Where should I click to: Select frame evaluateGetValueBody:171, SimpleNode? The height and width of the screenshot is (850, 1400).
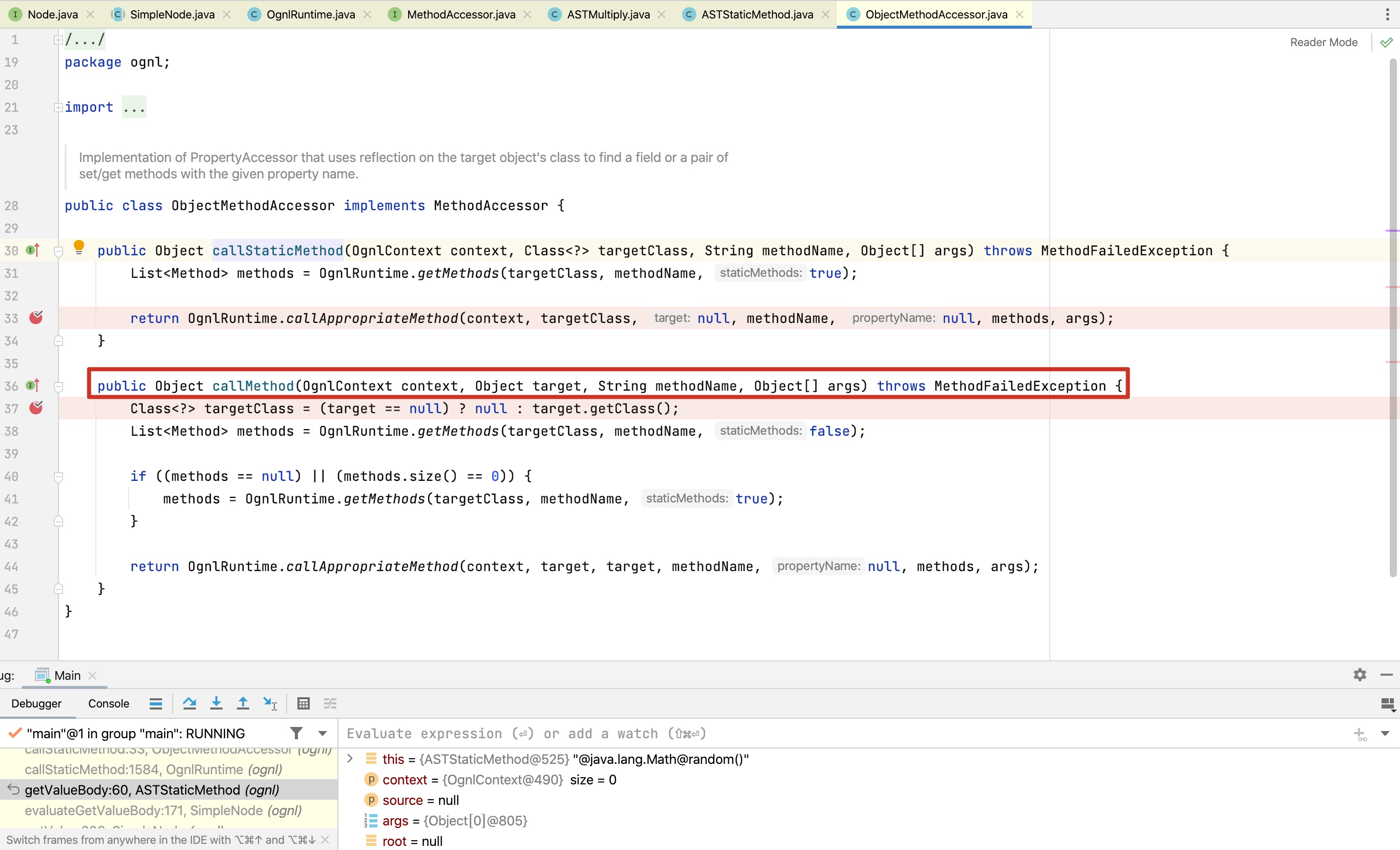click(169, 810)
